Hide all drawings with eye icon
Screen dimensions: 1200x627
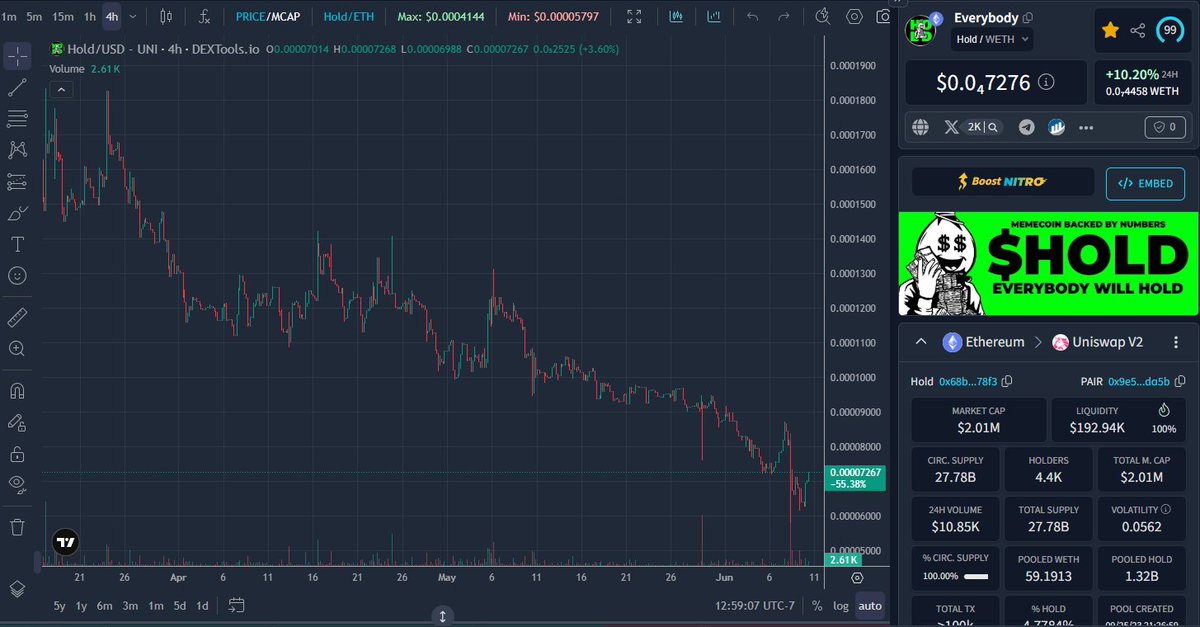click(x=17, y=484)
